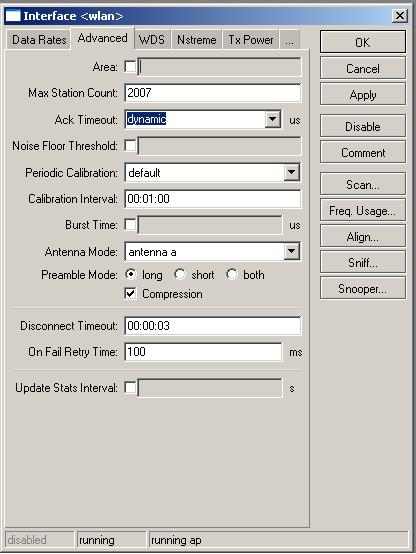This screenshot has height=554, width=416.
Task: Enable the Area checkbox
Action: tap(130, 66)
